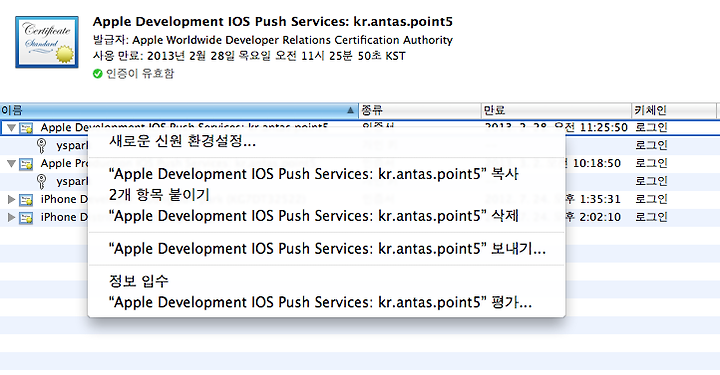The height and width of the screenshot is (375, 720).
Task: Choose the 평가... (evaluate) menu item
Action: 326,302
